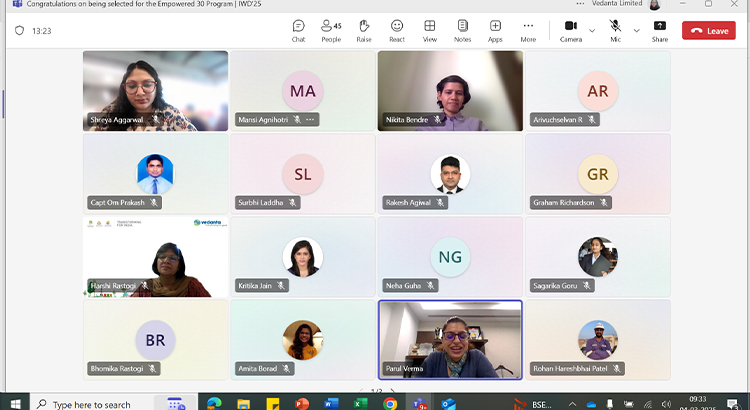Raise your hand in the meeting

coord(364,30)
